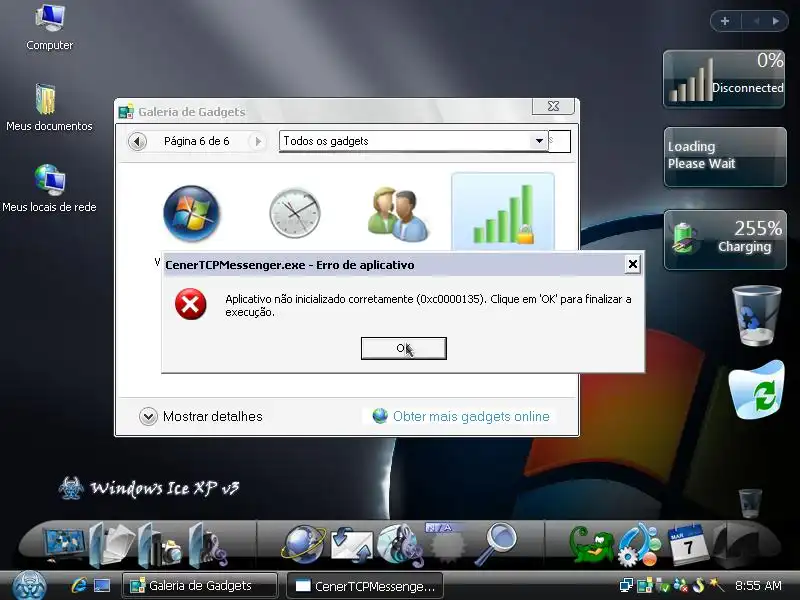
Task: Select the Windows logo gadget thumbnail
Action: 191,213
